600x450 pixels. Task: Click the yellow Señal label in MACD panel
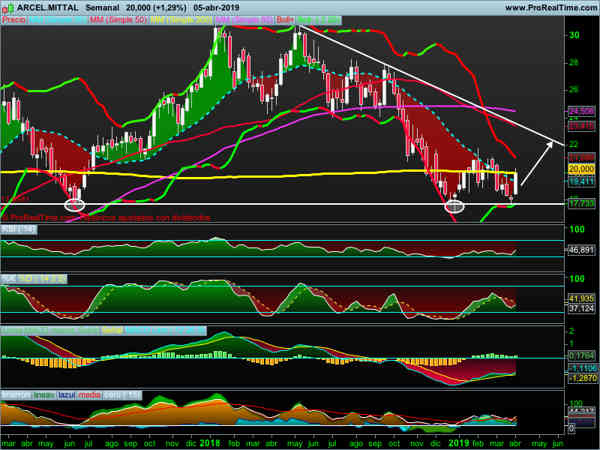tap(112, 330)
